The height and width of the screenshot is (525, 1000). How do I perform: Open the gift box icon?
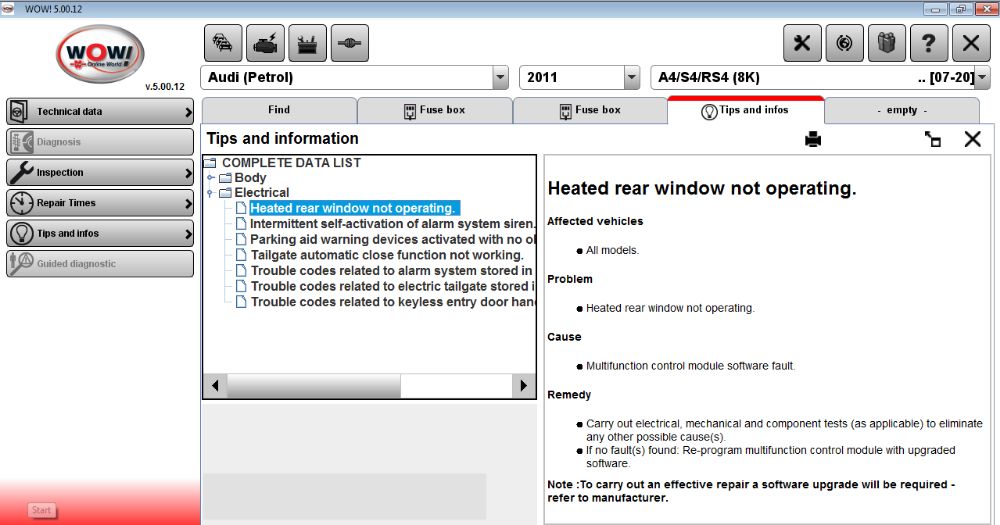coord(886,43)
